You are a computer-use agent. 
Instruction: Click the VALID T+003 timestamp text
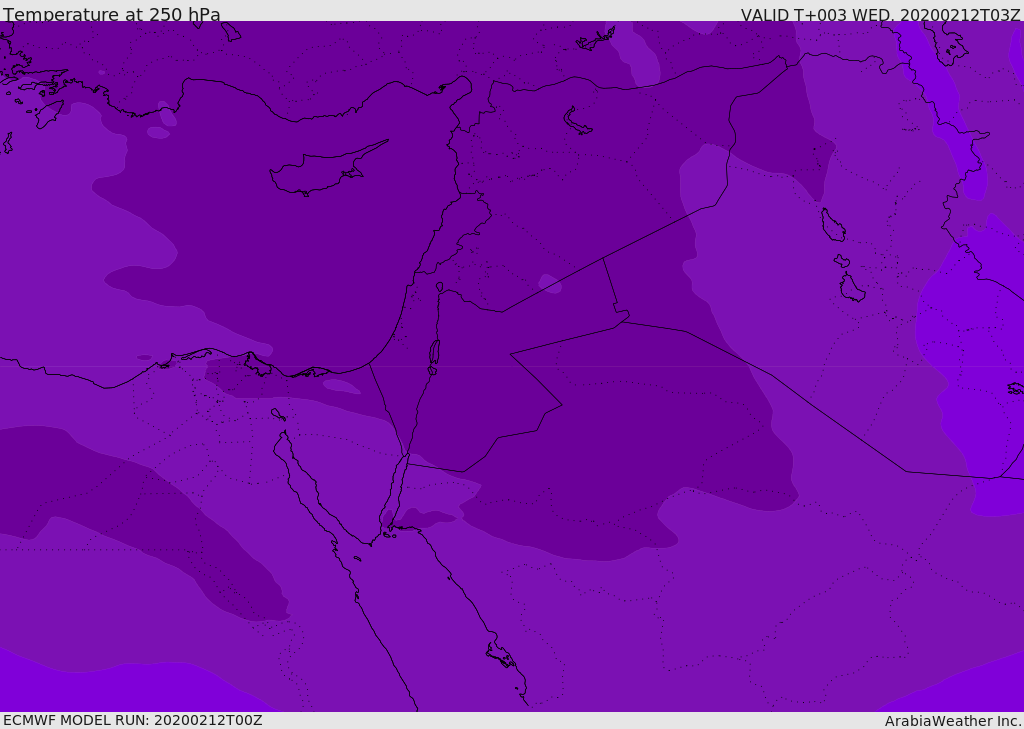[x=880, y=15]
